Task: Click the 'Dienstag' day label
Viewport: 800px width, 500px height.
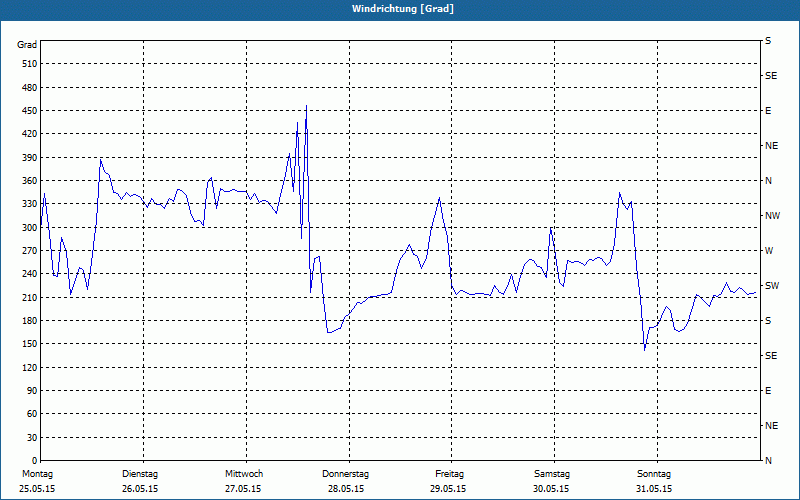Action: (140, 474)
